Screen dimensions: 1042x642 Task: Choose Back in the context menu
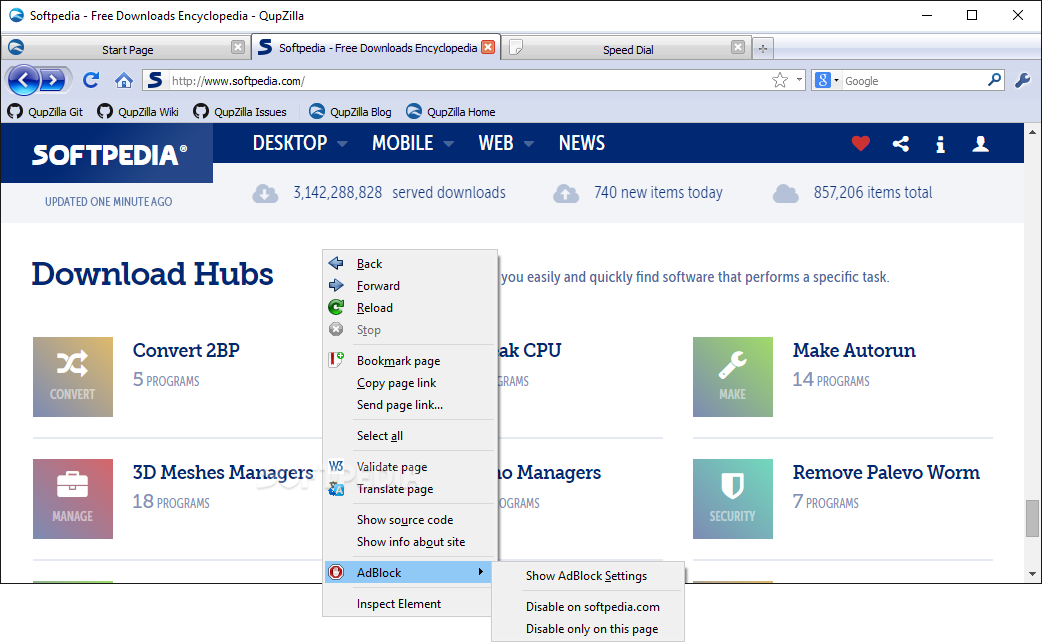click(410, 264)
